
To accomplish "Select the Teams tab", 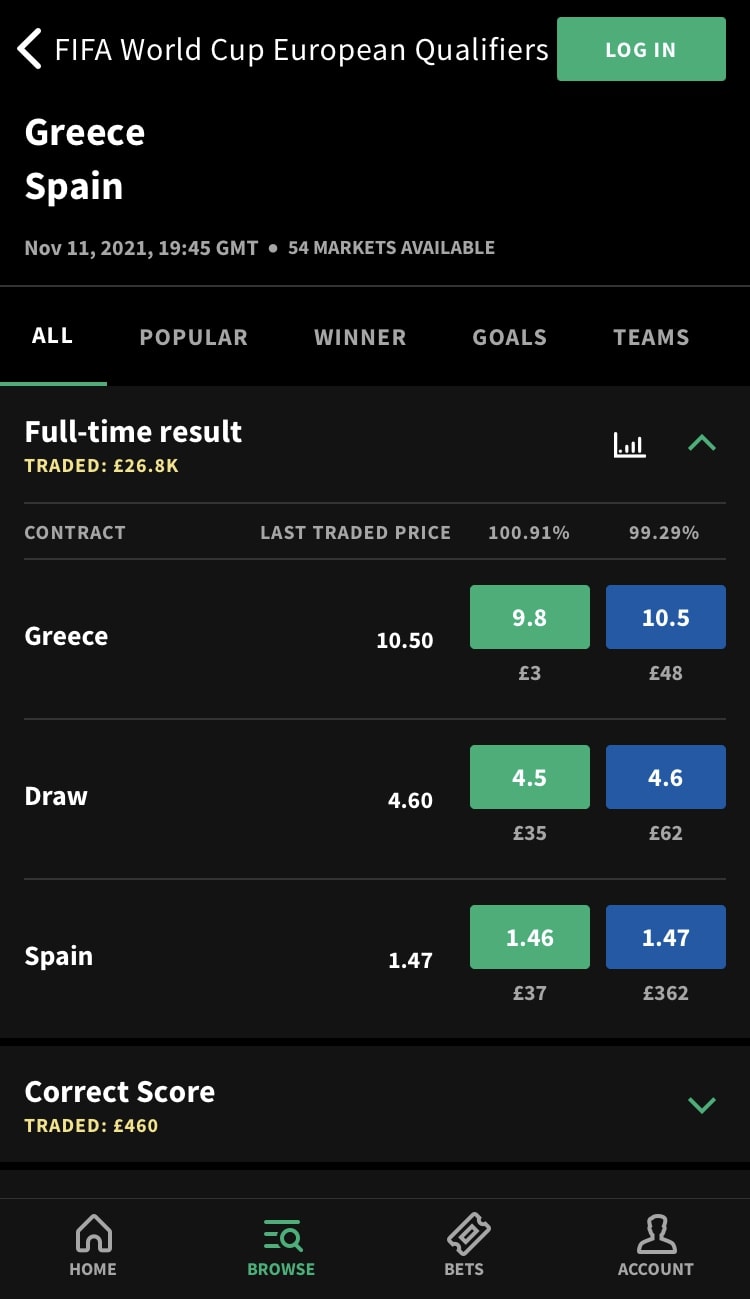I will point(651,338).
